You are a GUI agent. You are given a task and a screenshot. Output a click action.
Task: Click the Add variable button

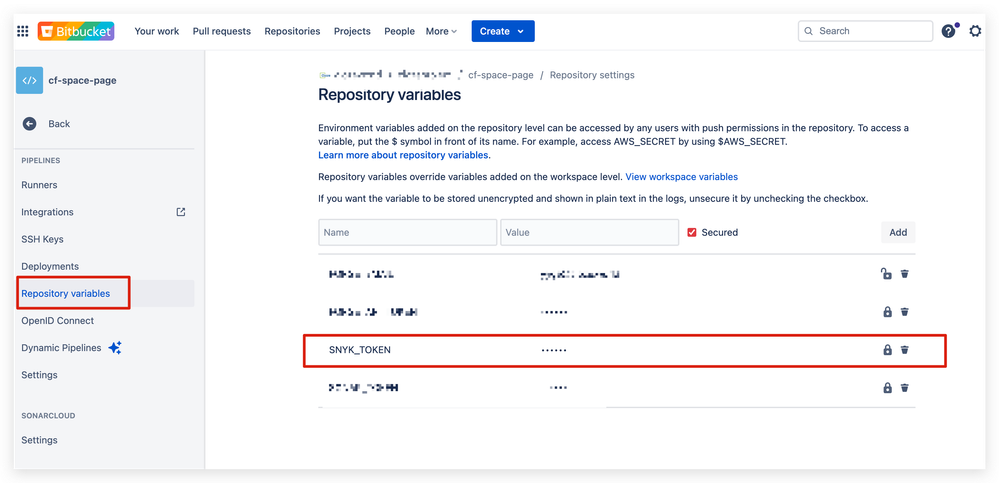coord(898,233)
